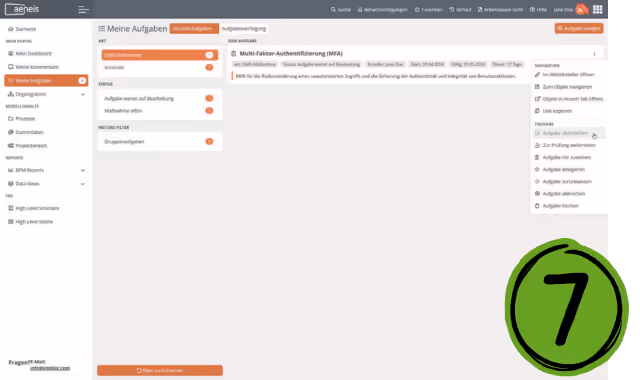The height and width of the screenshot is (380, 640).
Task: Click the aeneis logo
Action: [x=22, y=9]
